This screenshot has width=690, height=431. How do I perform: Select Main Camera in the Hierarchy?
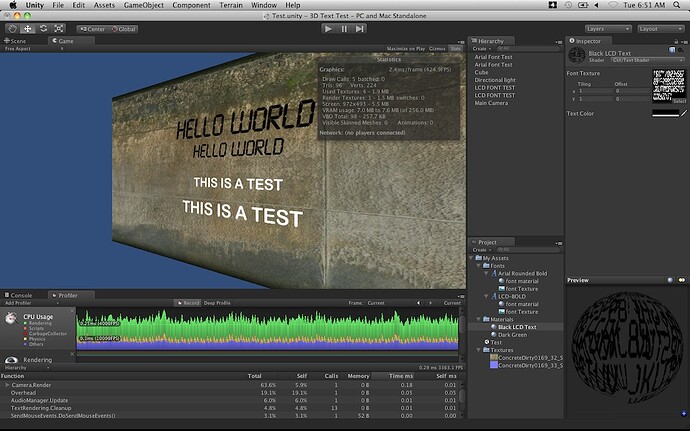(491, 103)
